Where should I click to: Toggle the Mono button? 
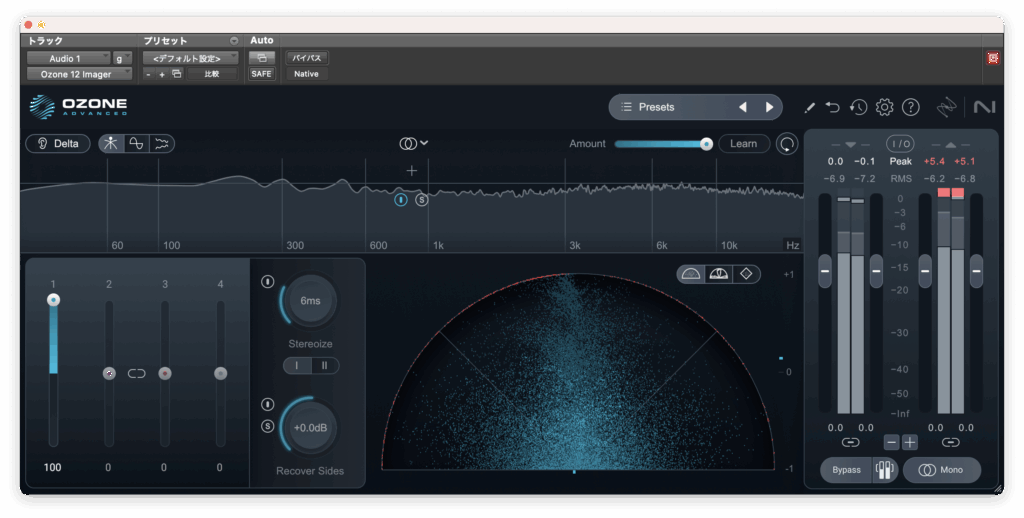coord(941,470)
